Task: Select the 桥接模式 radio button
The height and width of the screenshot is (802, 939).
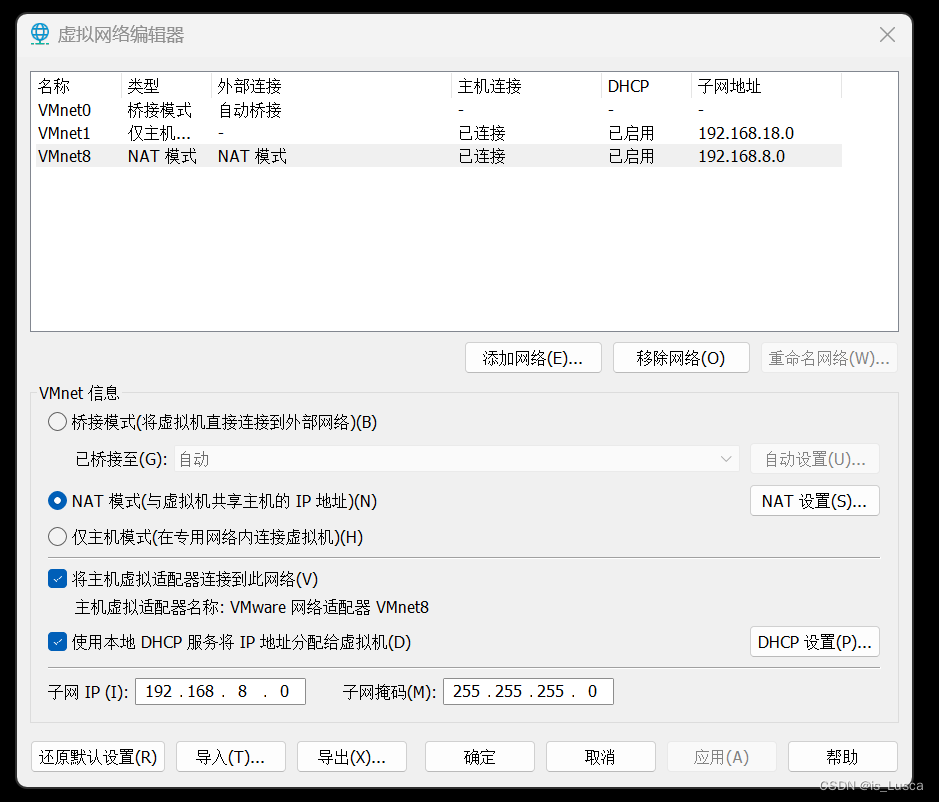Action: click(57, 422)
